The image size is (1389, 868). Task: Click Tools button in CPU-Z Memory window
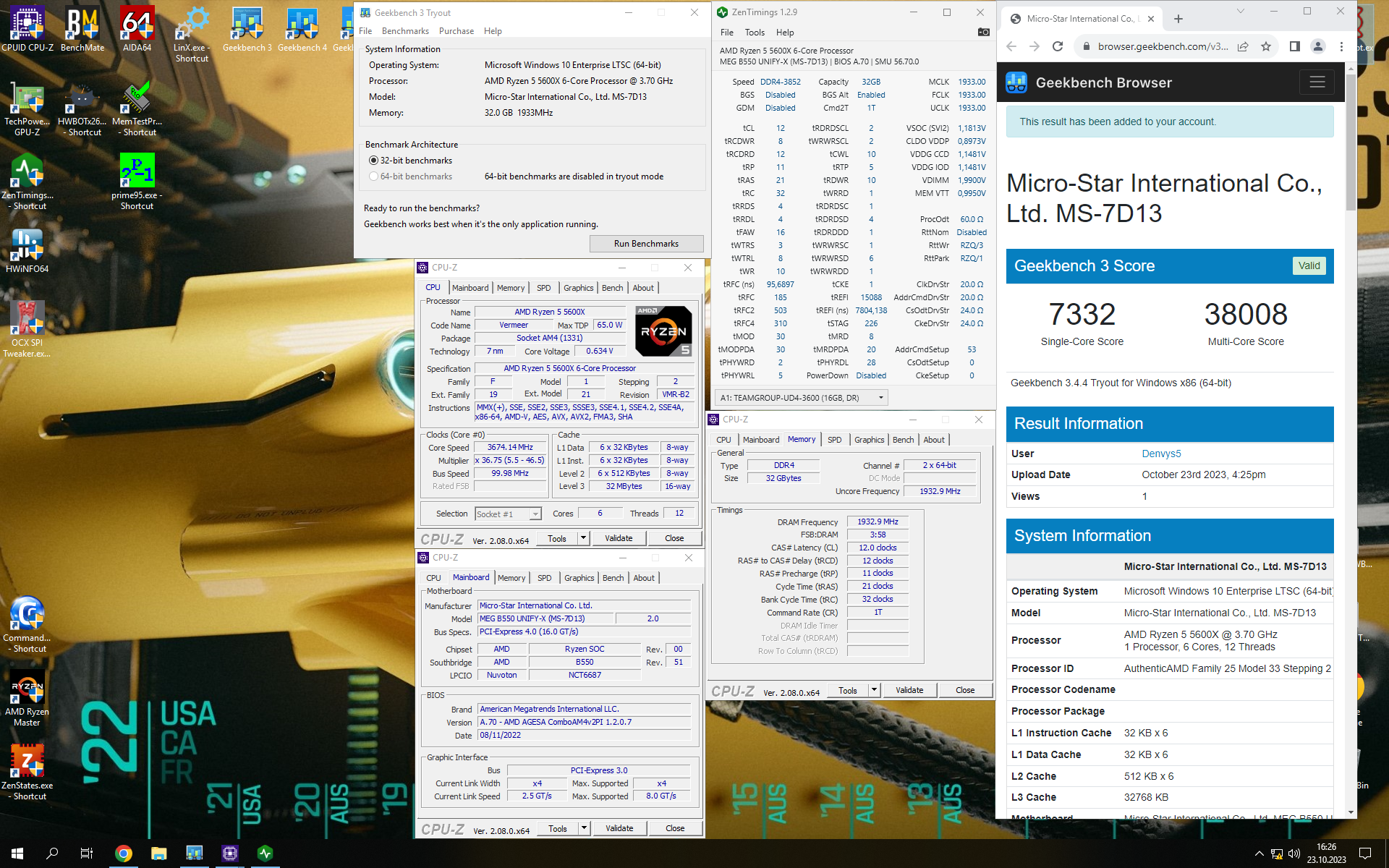coord(848,690)
